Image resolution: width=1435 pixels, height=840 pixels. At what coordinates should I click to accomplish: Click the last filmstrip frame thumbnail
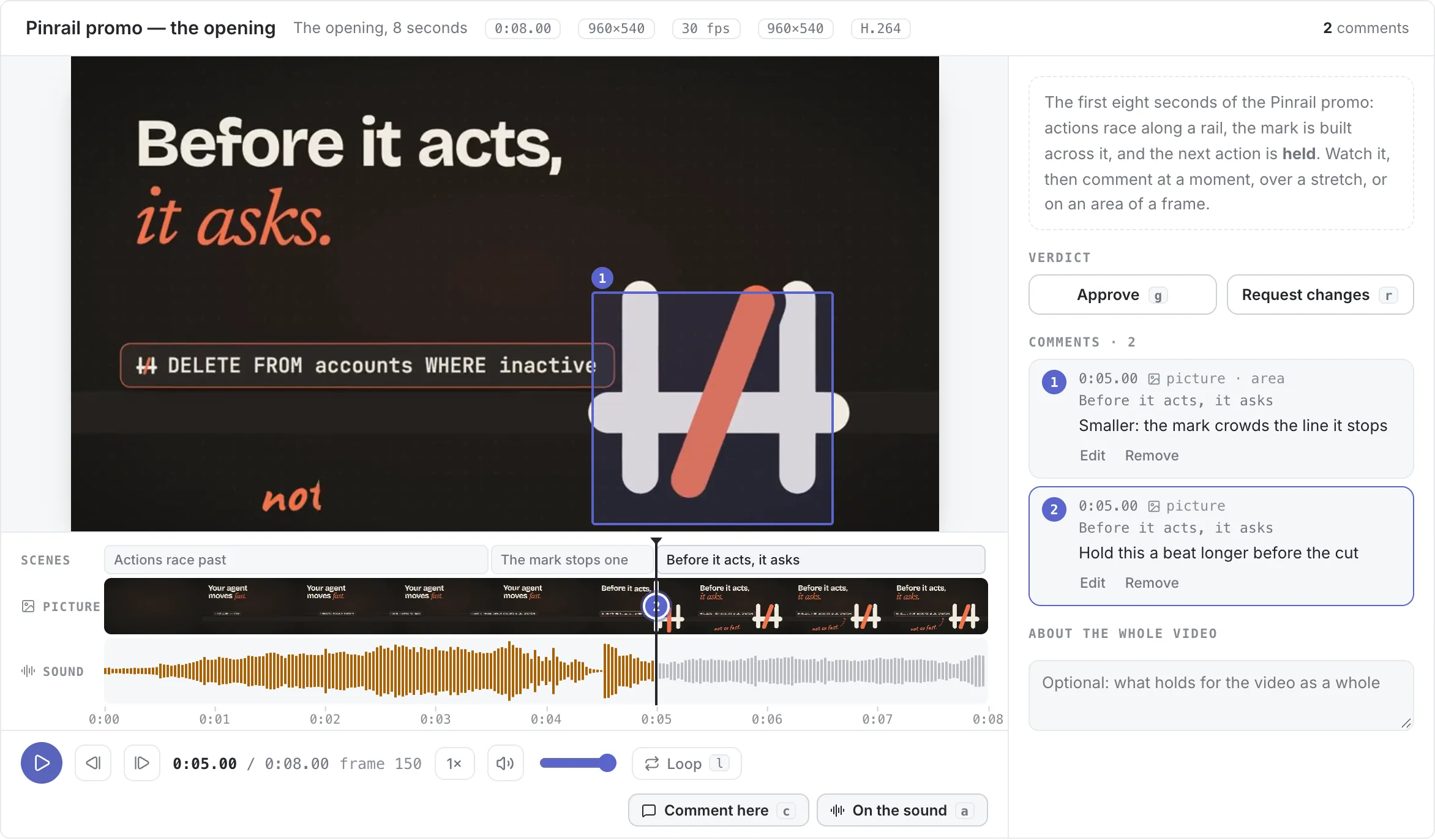(939, 606)
